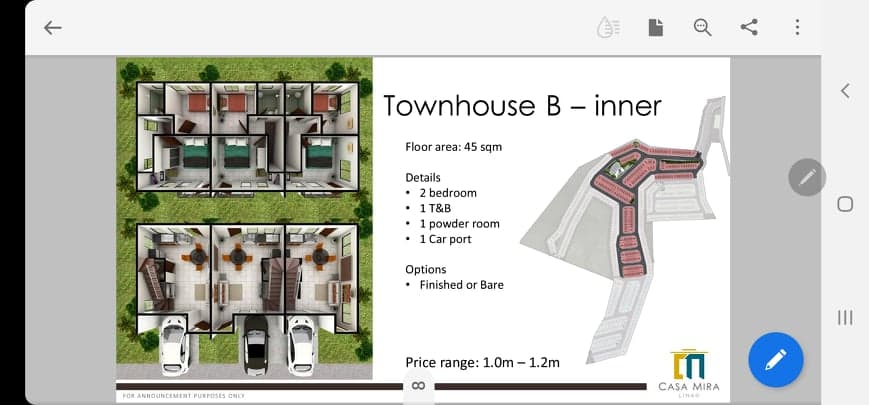Click the grayed-out ink droplet icon
This screenshot has width=869, height=405.
click(x=607, y=28)
